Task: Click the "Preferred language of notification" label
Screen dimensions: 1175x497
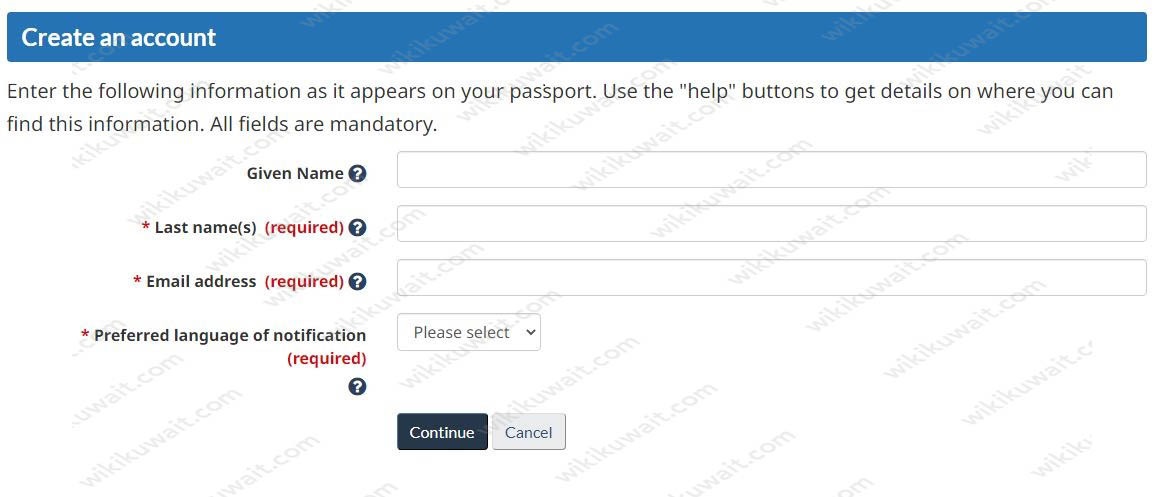Action: [x=230, y=336]
